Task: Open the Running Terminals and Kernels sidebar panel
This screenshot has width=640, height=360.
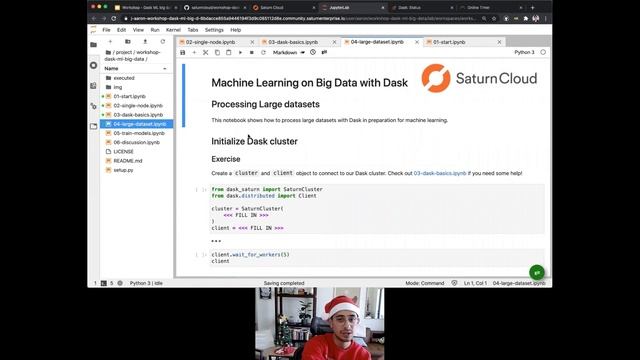Action: 93,65
